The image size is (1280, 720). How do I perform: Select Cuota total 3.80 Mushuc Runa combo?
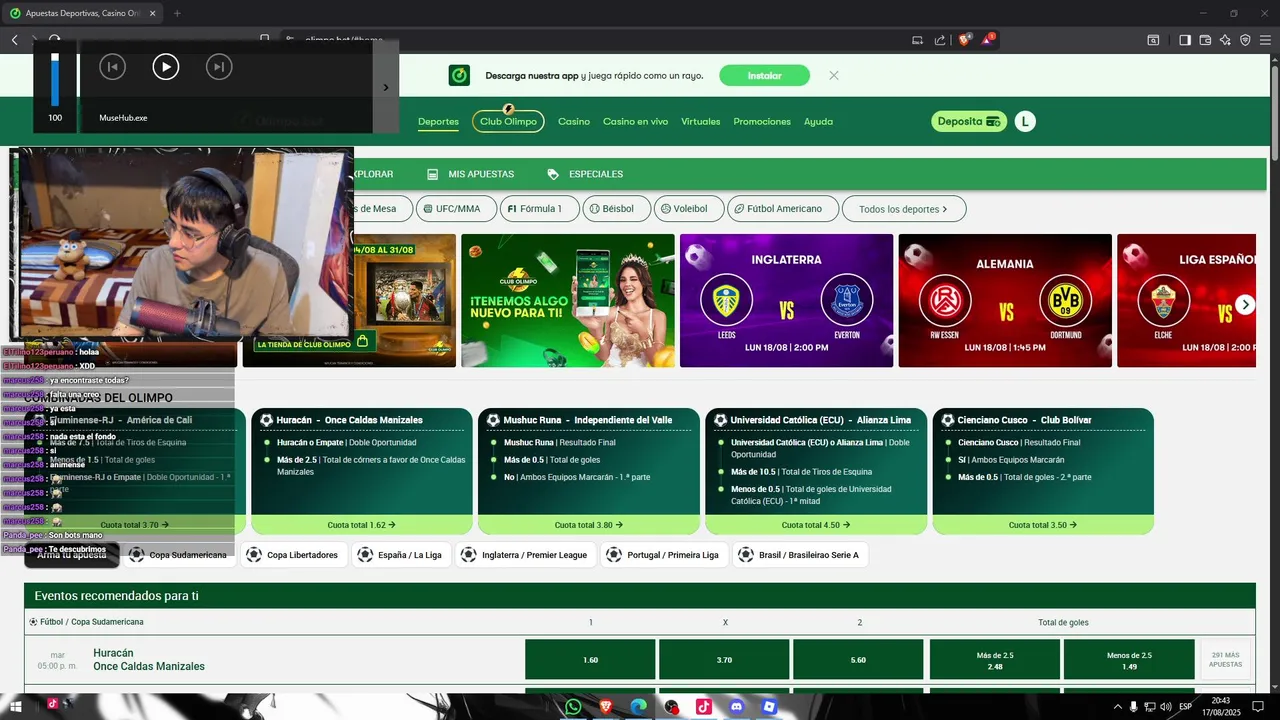[x=589, y=524]
